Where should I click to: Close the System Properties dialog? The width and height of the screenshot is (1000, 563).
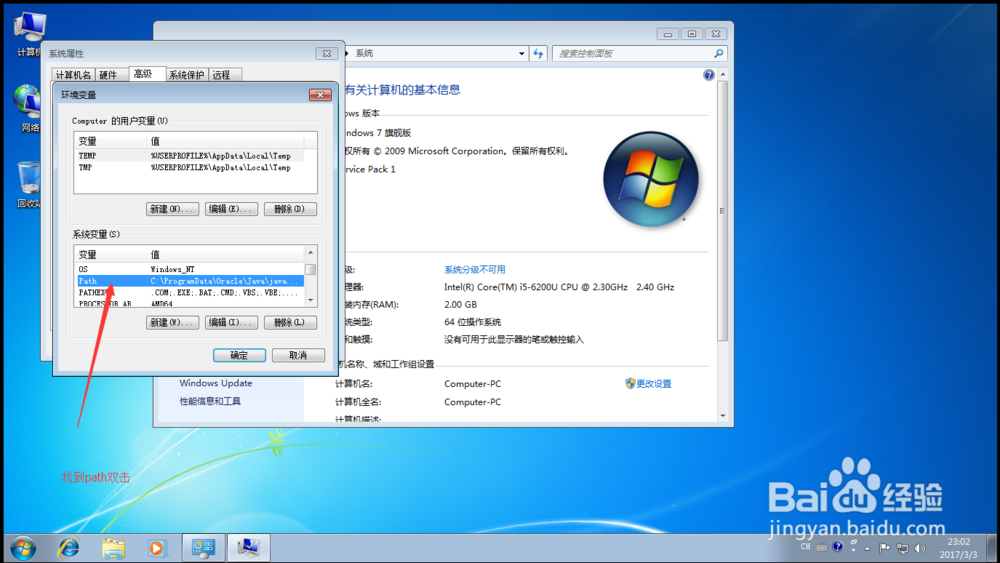327,54
